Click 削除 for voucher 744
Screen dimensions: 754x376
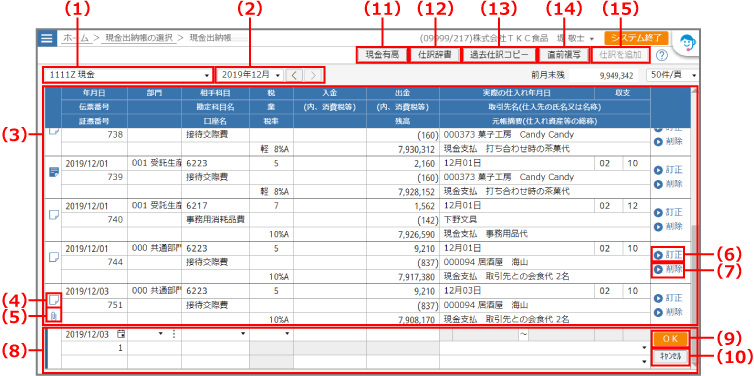coord(668,269)
